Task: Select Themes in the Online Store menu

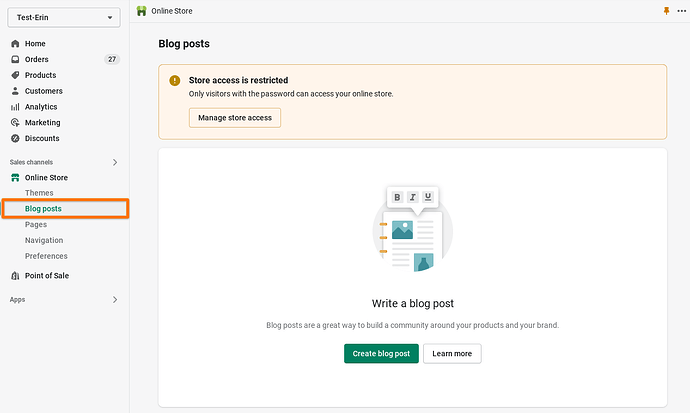Action: (x=39, y=193)
